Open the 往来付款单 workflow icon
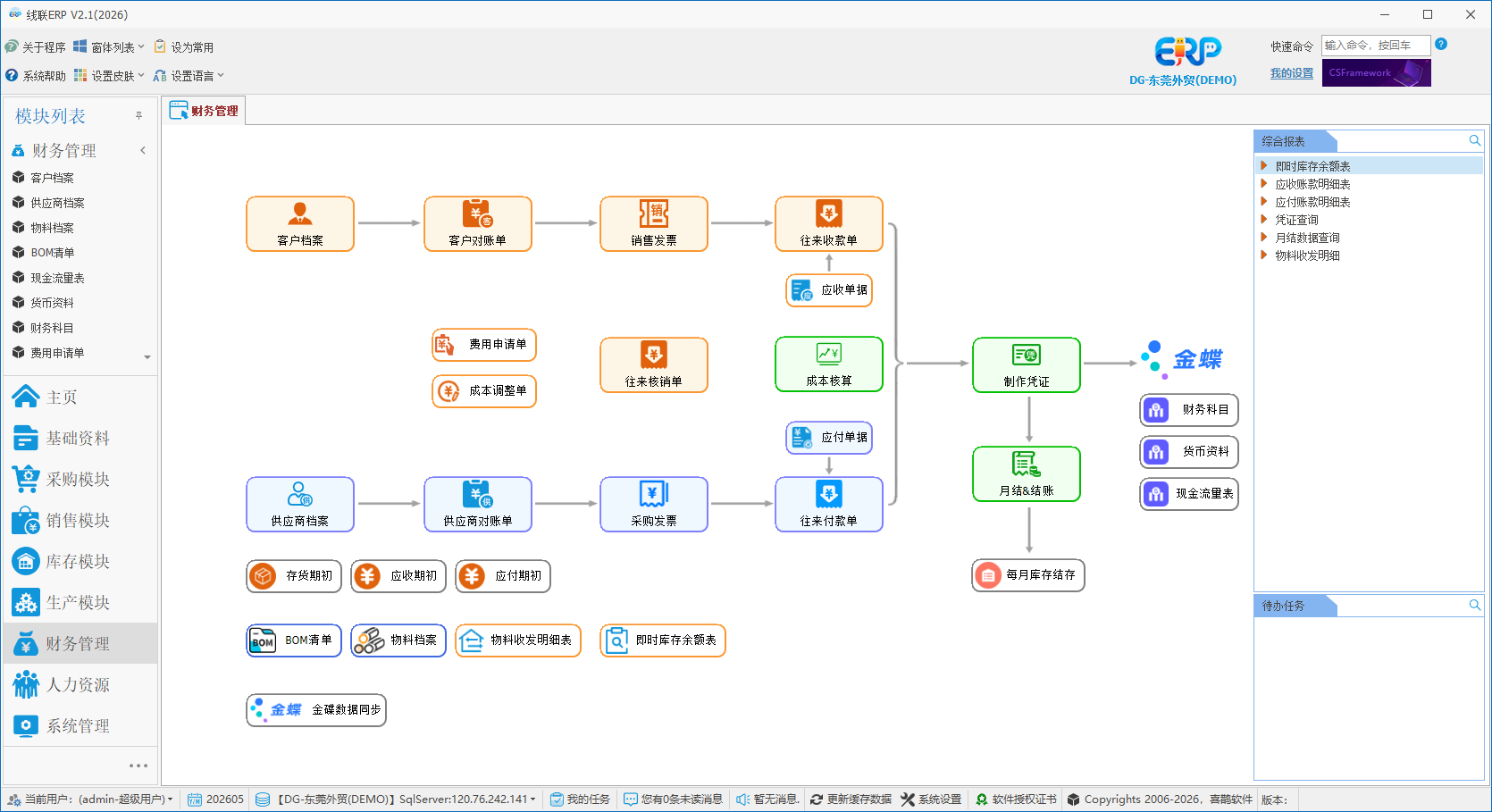This screenshot has height=812, width=1492. pyautogui.click(x=829, y=505)
